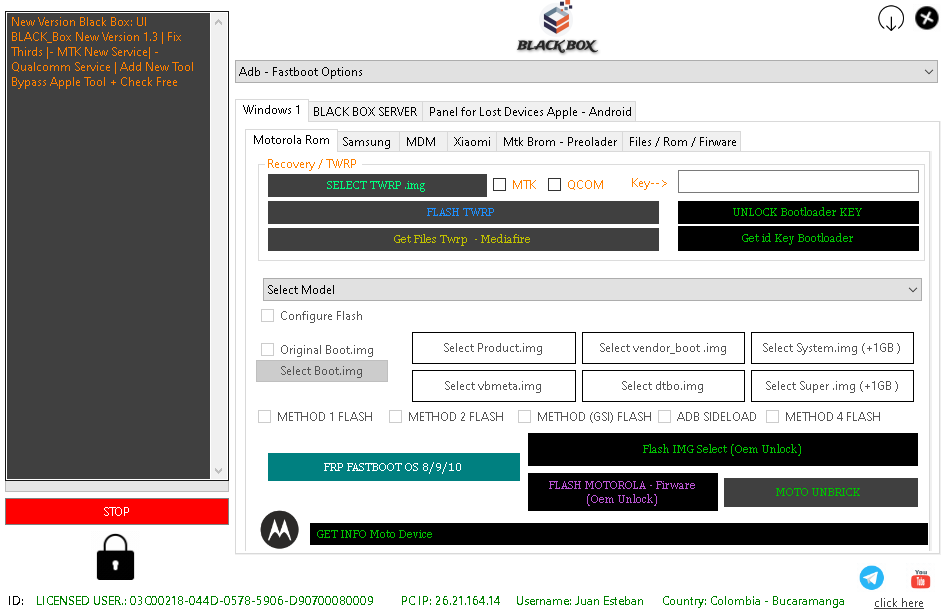Check METHOD 2 FLASH option
The width and height of the screenshot is (941, 615).
click(395, 416)
